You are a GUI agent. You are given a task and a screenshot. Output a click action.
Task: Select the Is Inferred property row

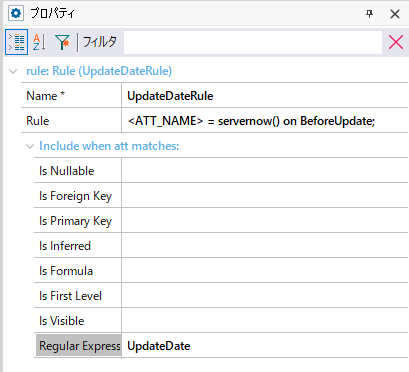tap(221, 246)
